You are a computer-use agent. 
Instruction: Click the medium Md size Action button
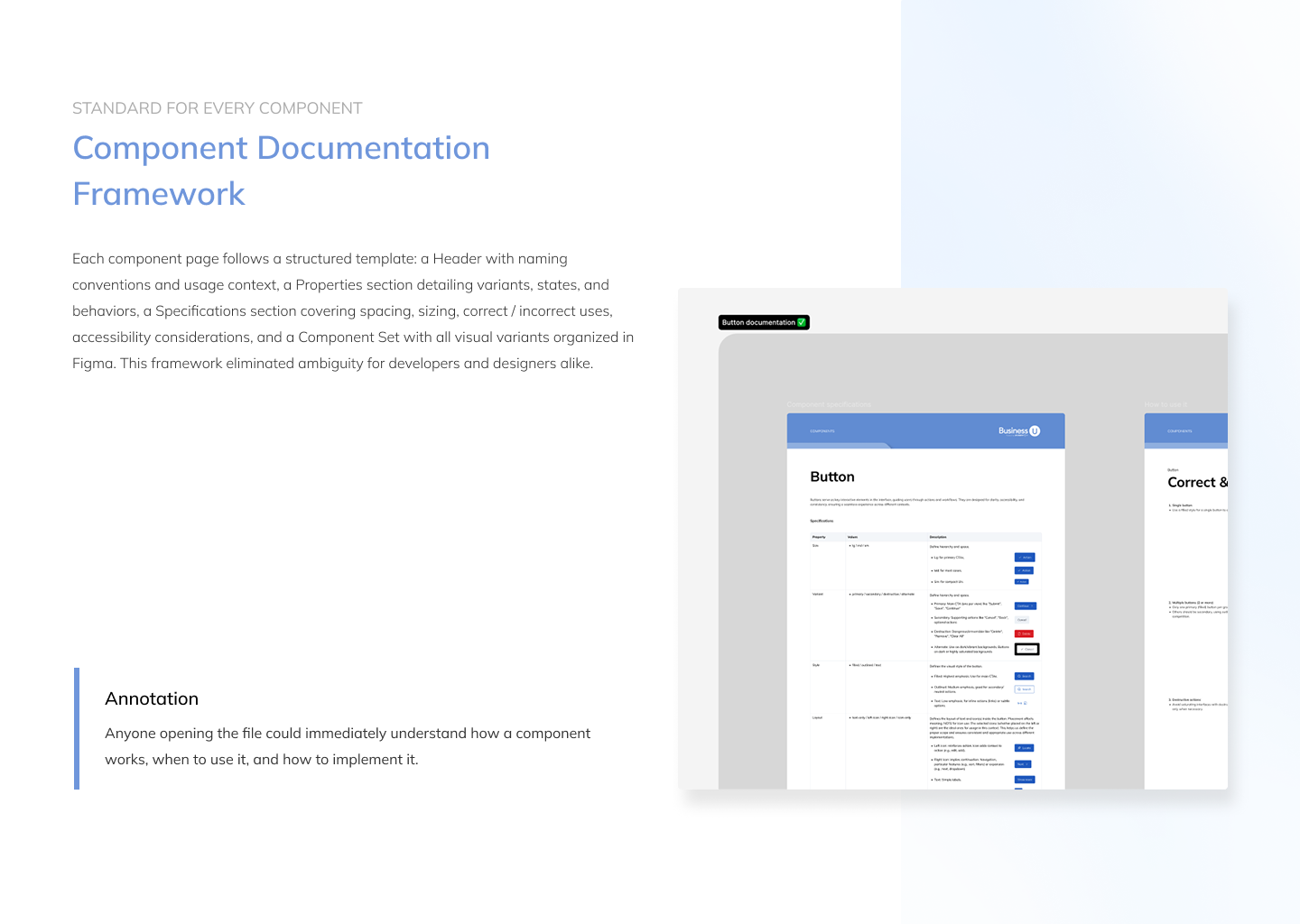point(1024,570)
